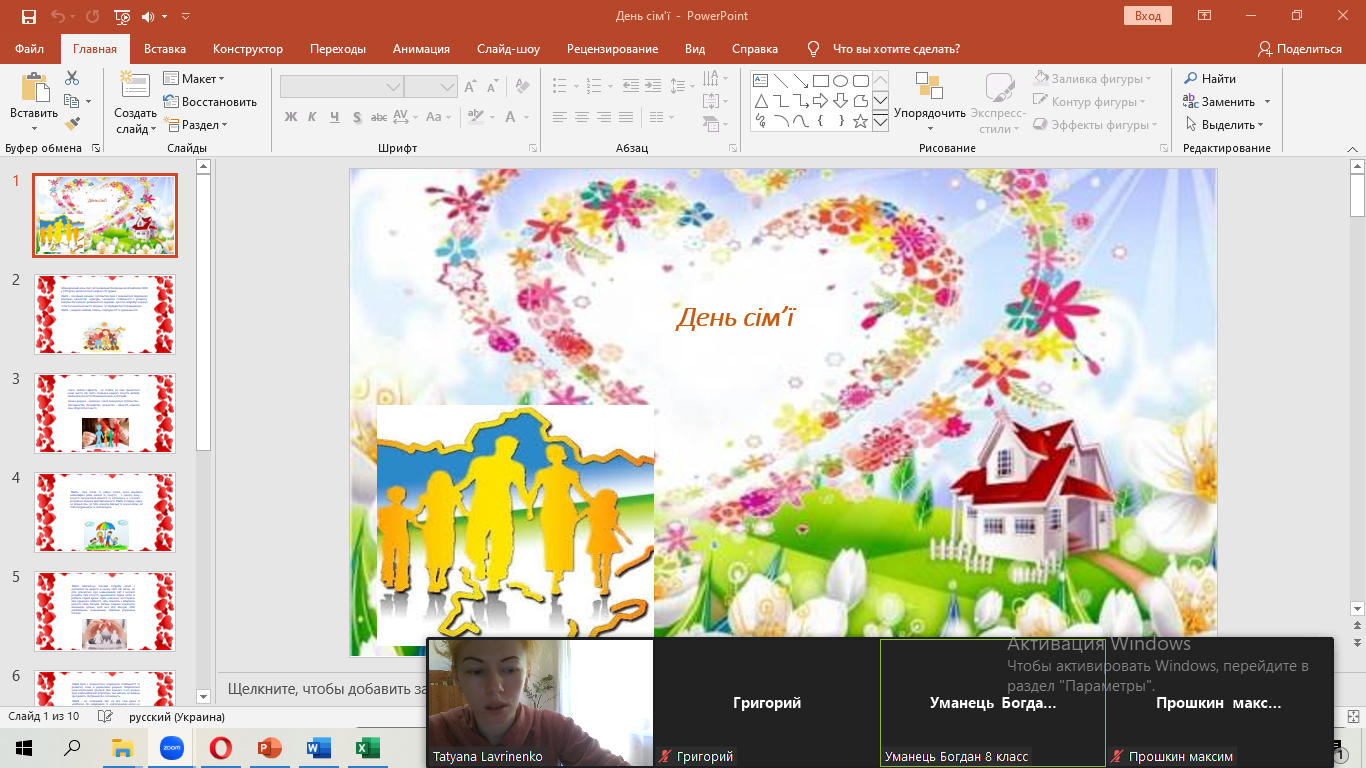Viewport: 1366px width, 768px height.
Task: Increase font size with the larger A
Action: 469,87
